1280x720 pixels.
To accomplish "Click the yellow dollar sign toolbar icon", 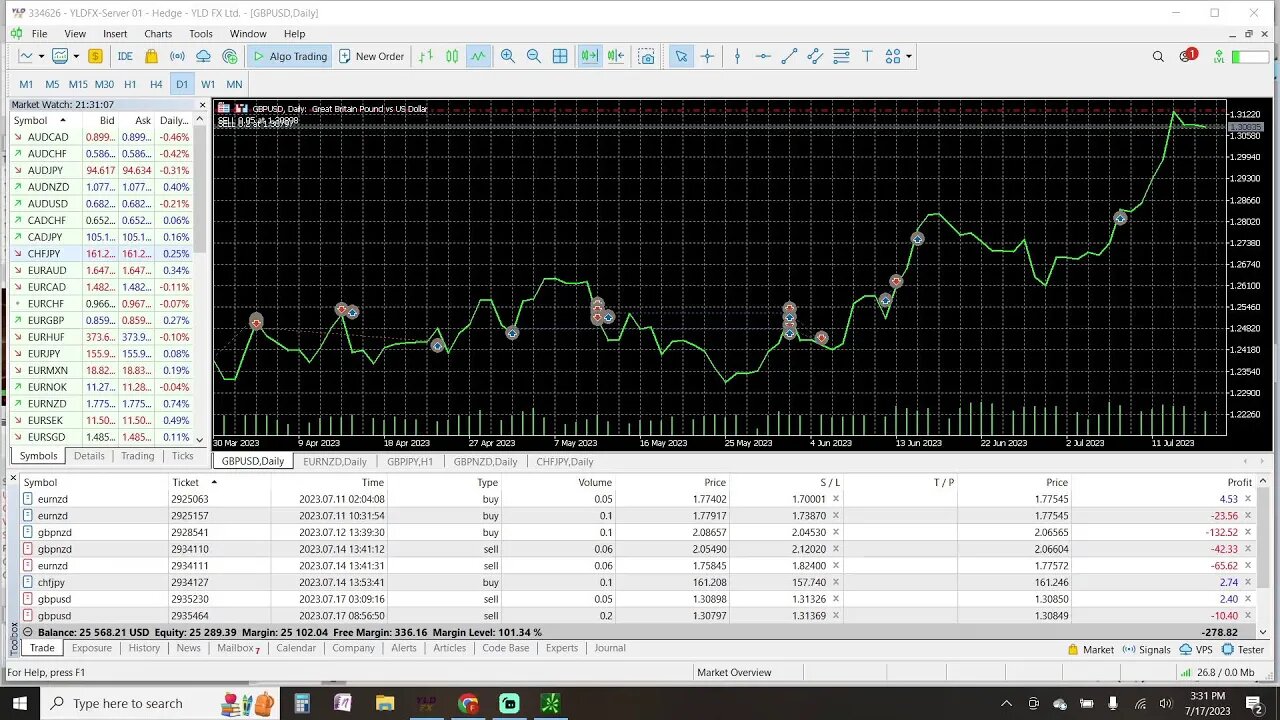I will [95, 57].
